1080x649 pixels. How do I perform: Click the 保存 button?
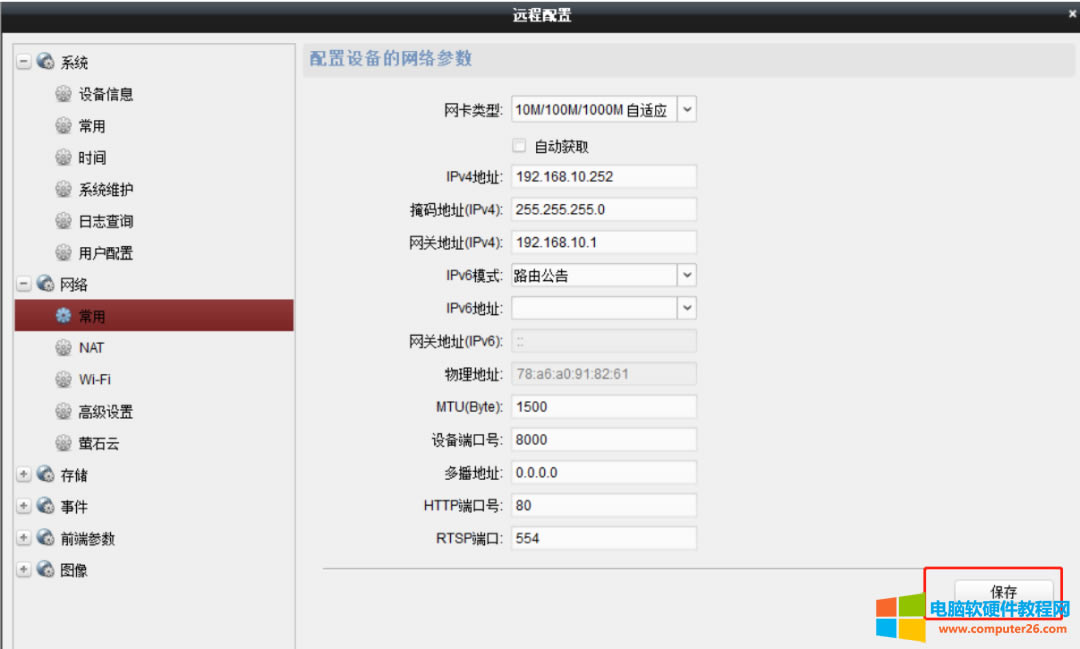coord(1004,592)
